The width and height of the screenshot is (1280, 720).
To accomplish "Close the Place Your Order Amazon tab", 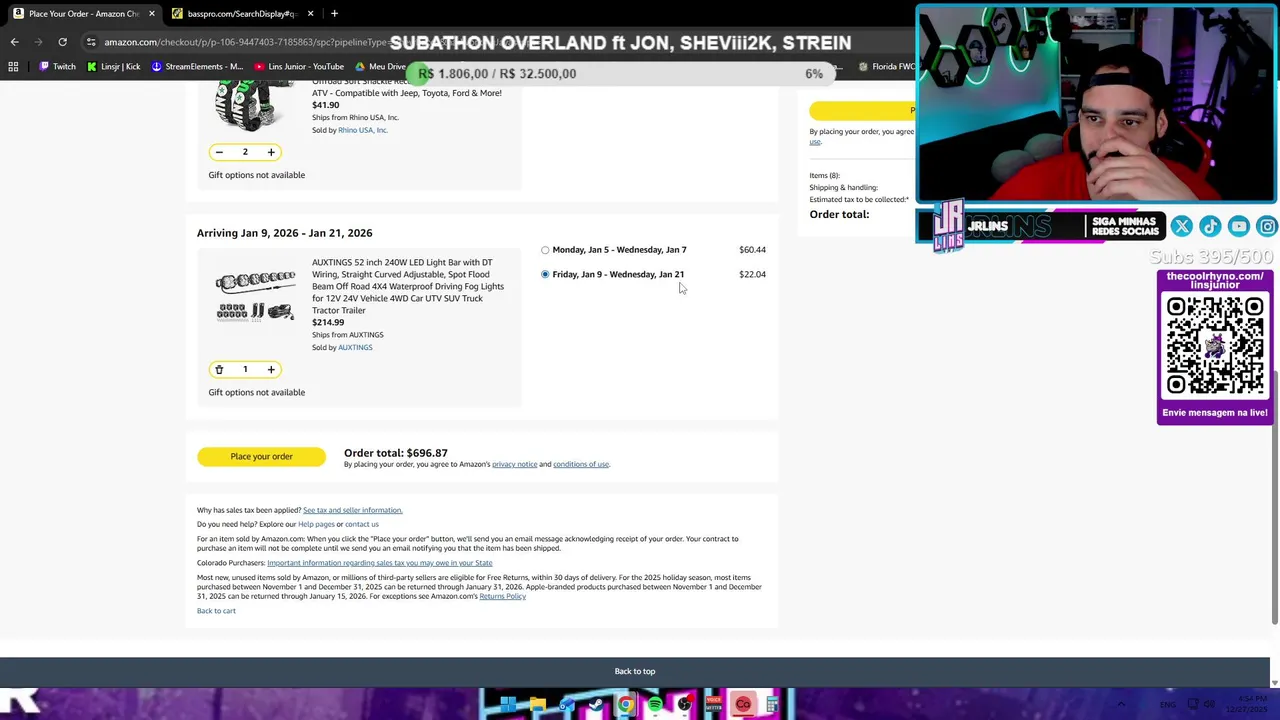I will 152,14.
